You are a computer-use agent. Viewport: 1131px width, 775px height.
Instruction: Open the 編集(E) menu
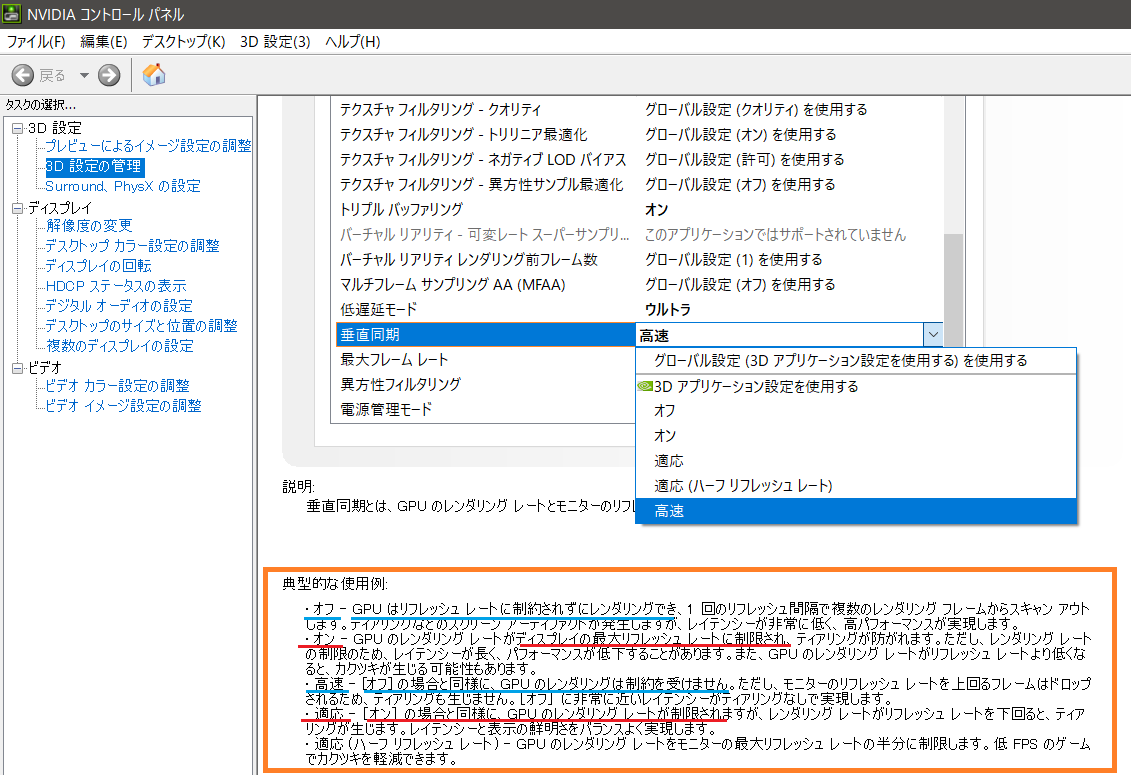pyautogui.click(x=103, y=42)
